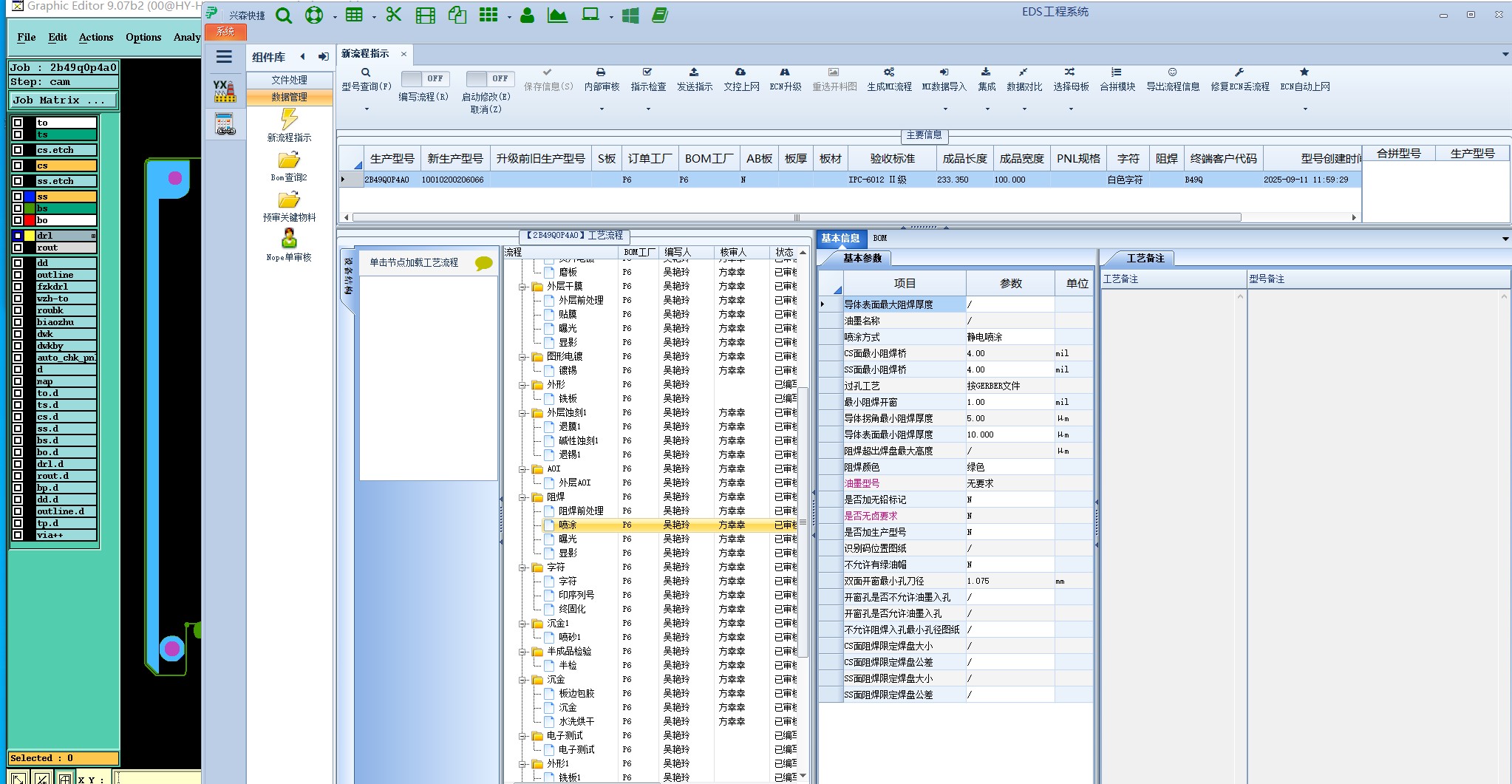This screenshot has width=1512, height=784.
Task: Toggle checkbox for ss.etch layer
Action: click(18, 181)
